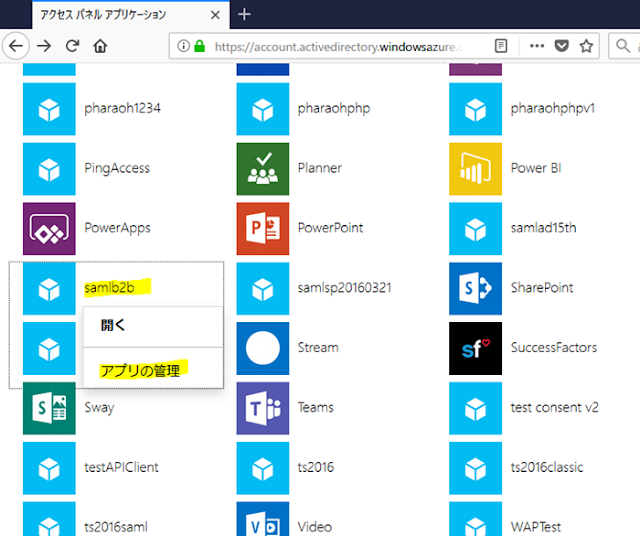
Task: Launch the pharaohphp cube icon
Action: (262, 109)
